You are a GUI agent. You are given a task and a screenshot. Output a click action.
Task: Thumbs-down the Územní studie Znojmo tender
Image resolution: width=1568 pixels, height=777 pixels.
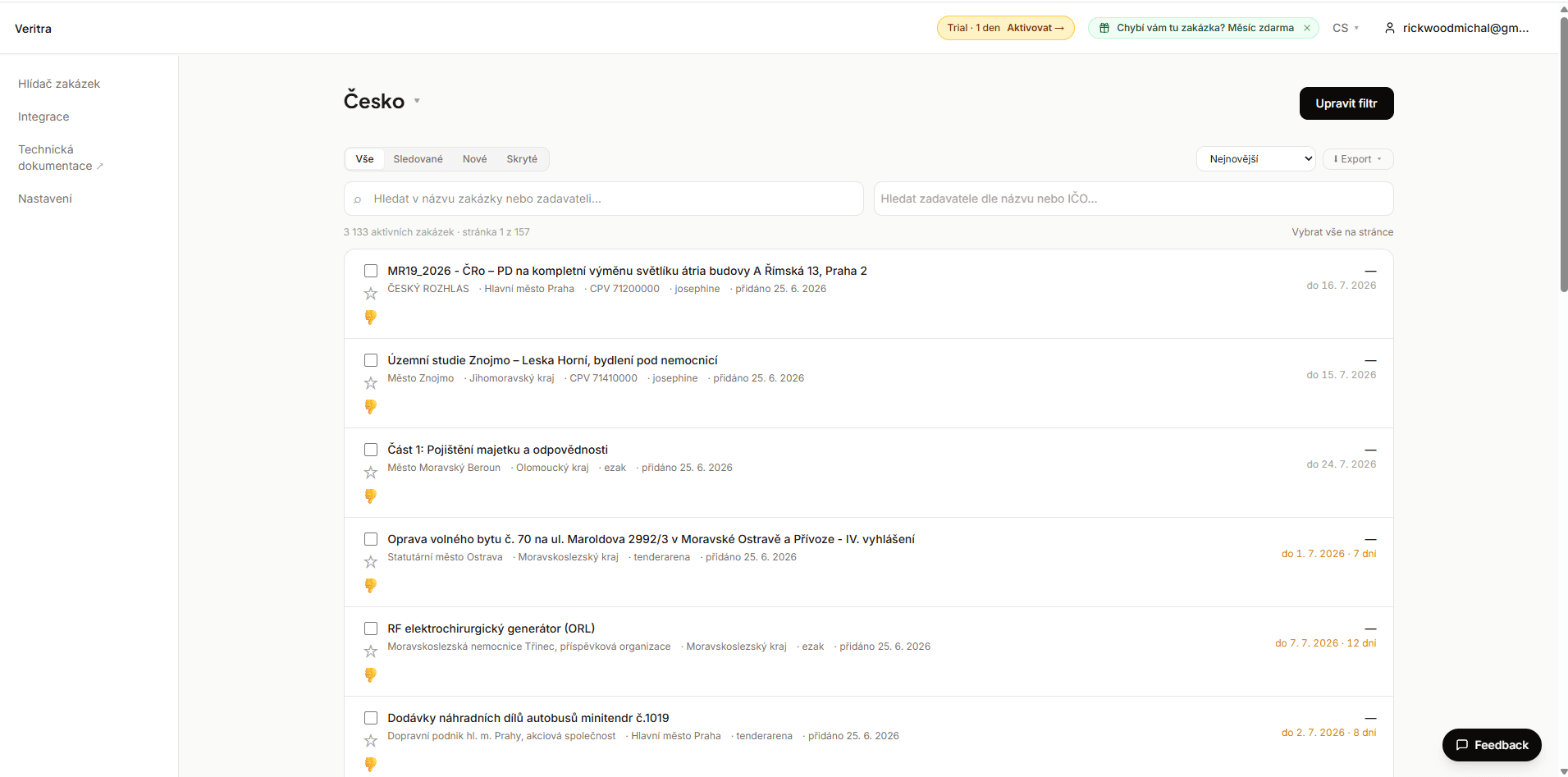coord(371,406)
